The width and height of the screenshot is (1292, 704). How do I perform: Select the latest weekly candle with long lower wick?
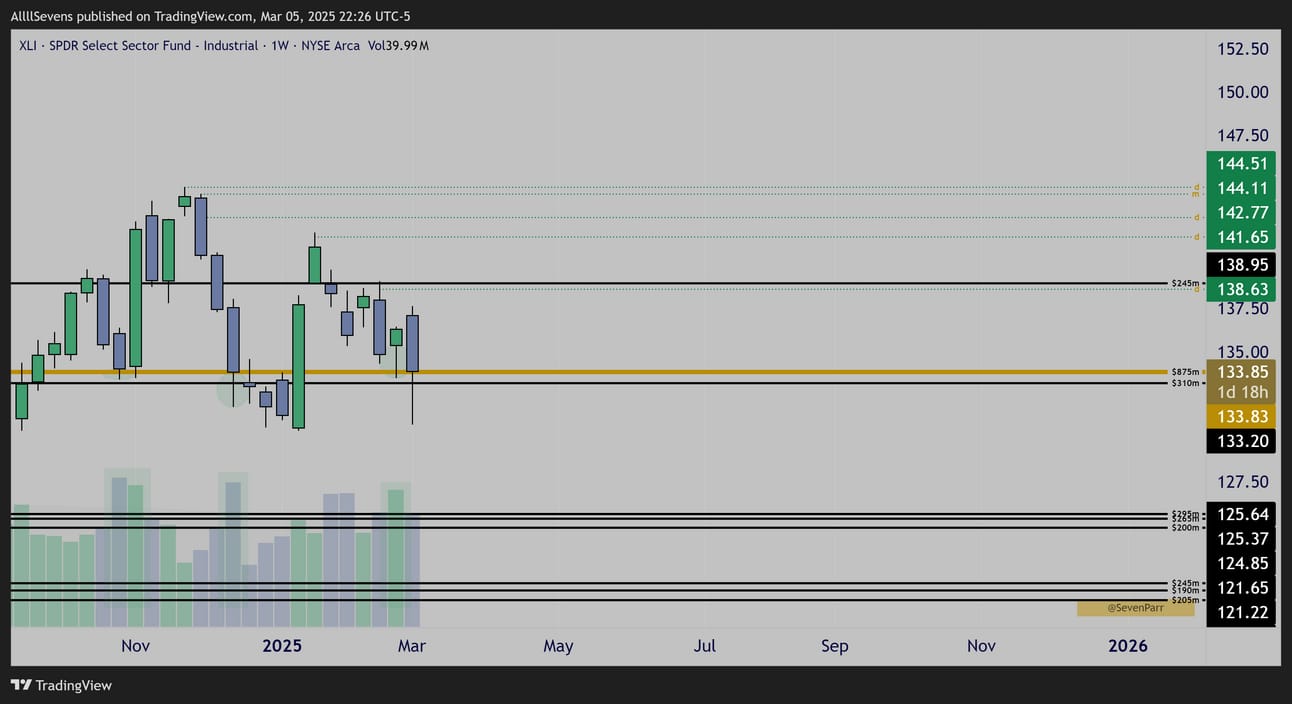pyautogui.click(x=412, y=365)
